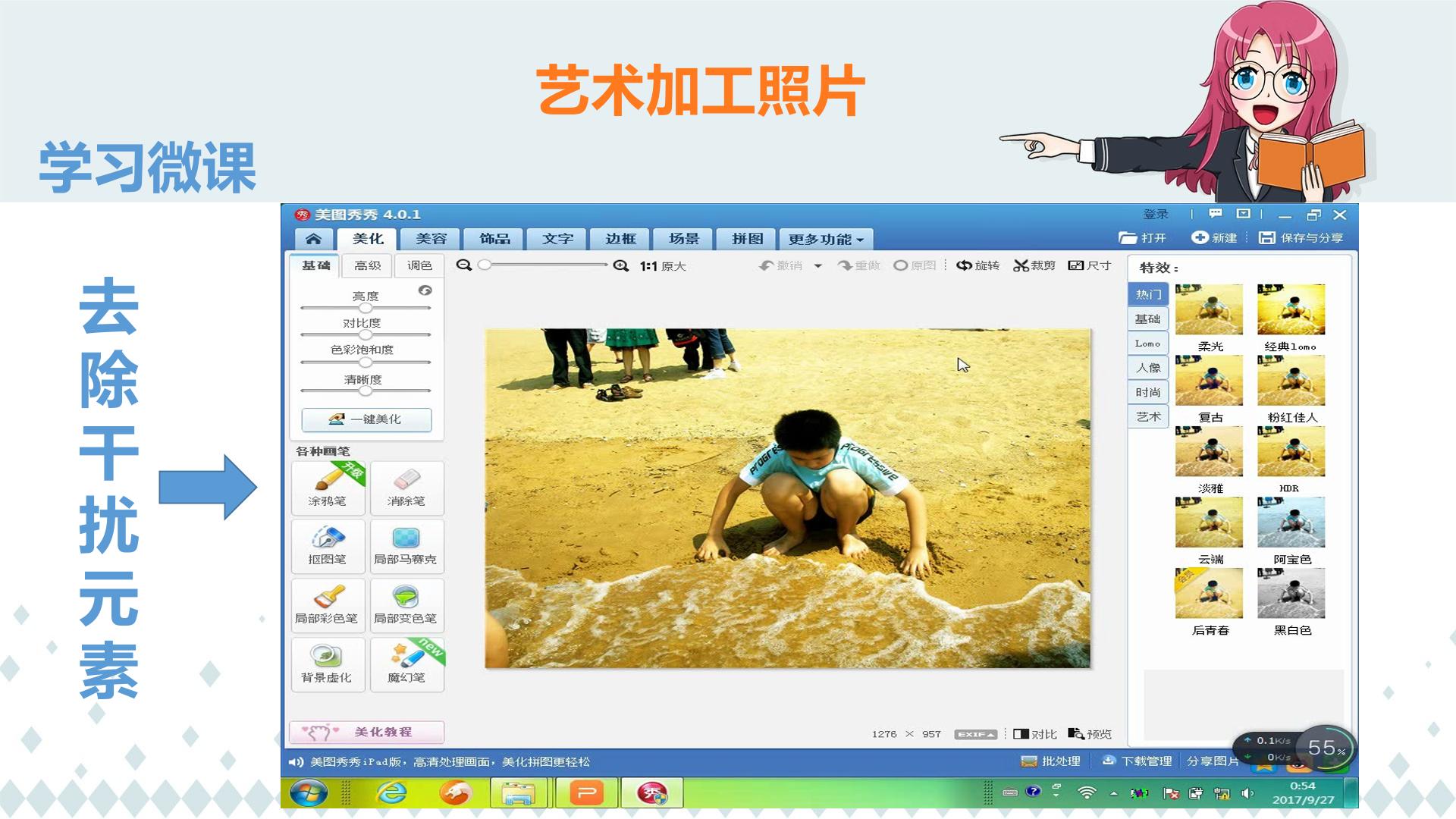
Task: Open the 撤销 undo history dropdown arrow
Action: [817, 266]
